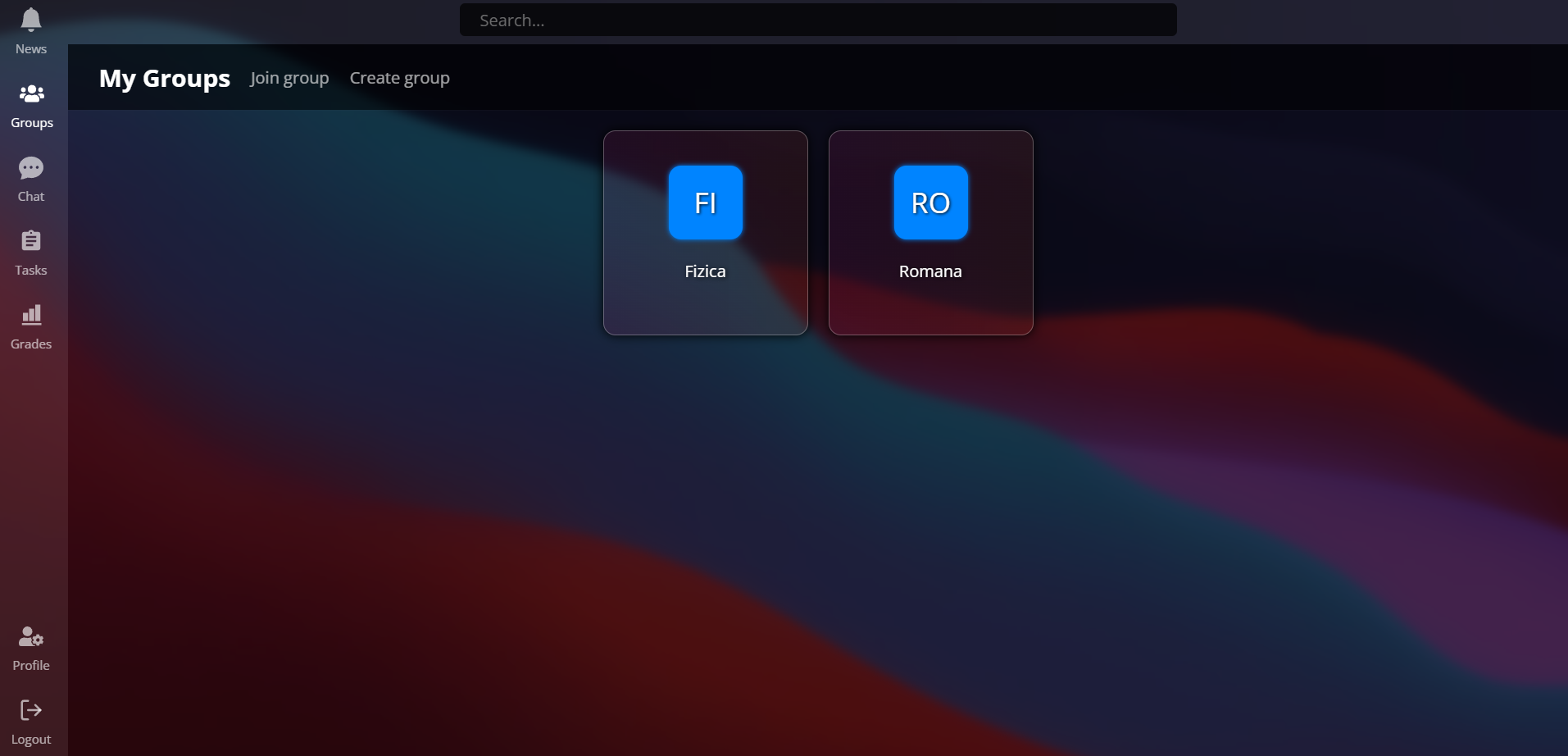Open the Romana group name link
Viewport: 1568px width, 756px height.
coord(930,271)
